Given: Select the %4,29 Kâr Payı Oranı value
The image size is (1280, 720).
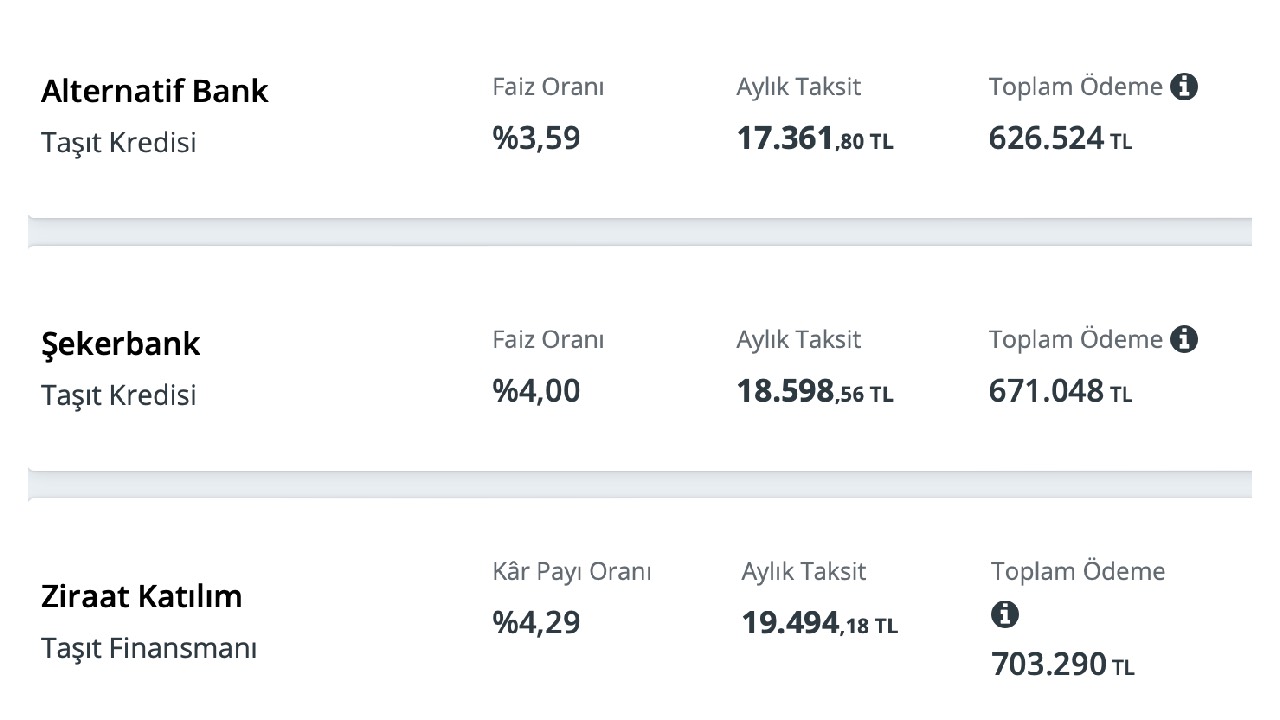Looking at the screenshot, I should pos(536,624).
